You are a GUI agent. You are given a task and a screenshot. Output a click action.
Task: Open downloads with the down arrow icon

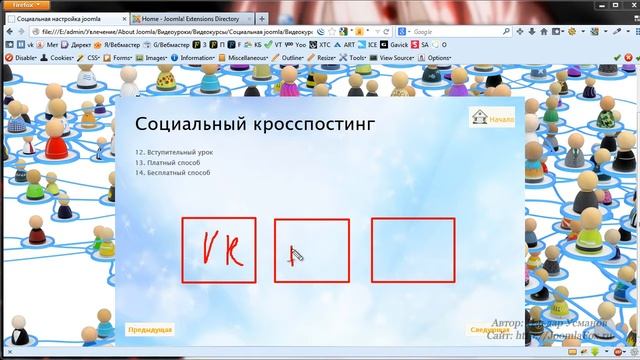pos(531,31)
